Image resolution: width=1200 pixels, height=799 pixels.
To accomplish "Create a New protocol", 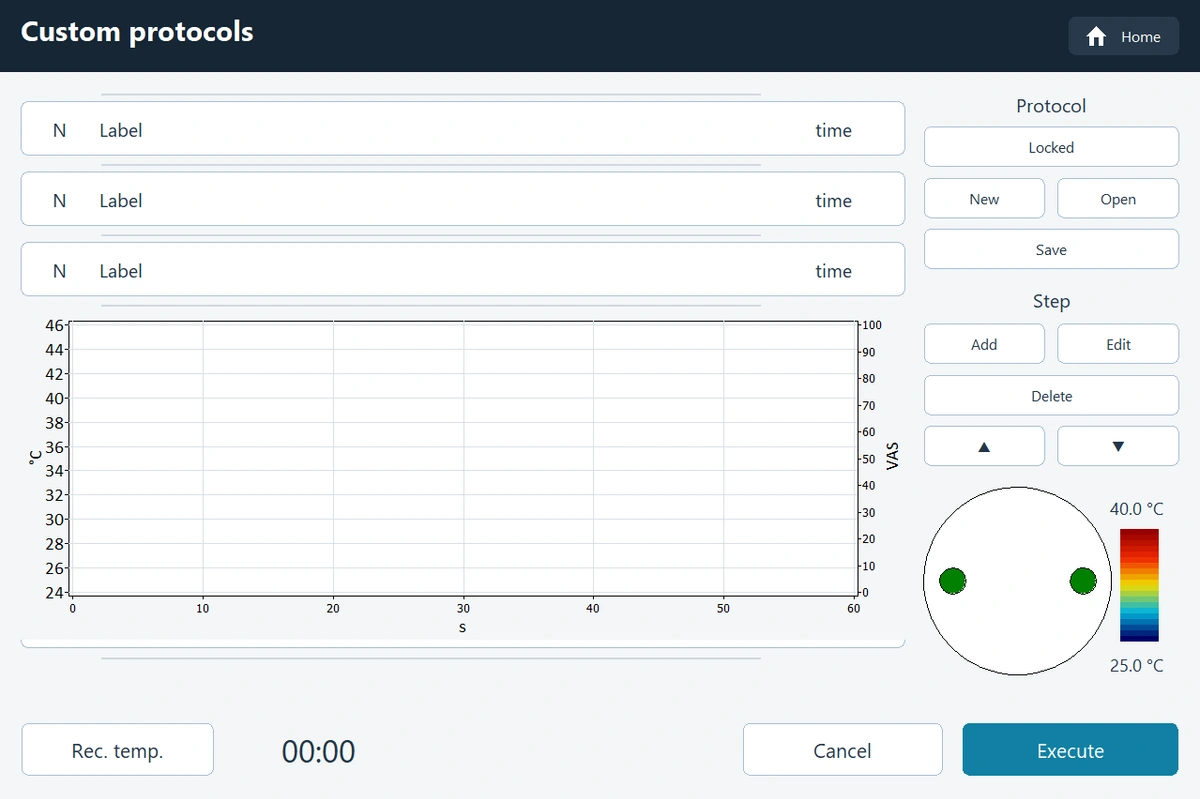I will point(984,199).
